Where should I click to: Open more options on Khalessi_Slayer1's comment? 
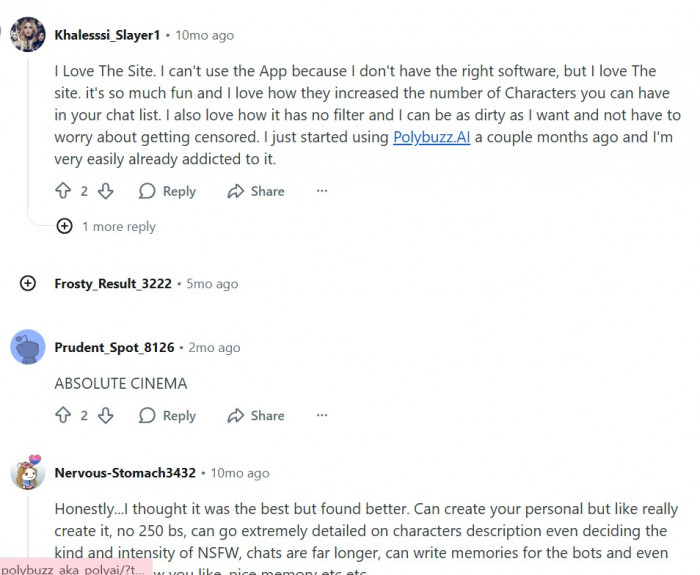tap(322, 191)
